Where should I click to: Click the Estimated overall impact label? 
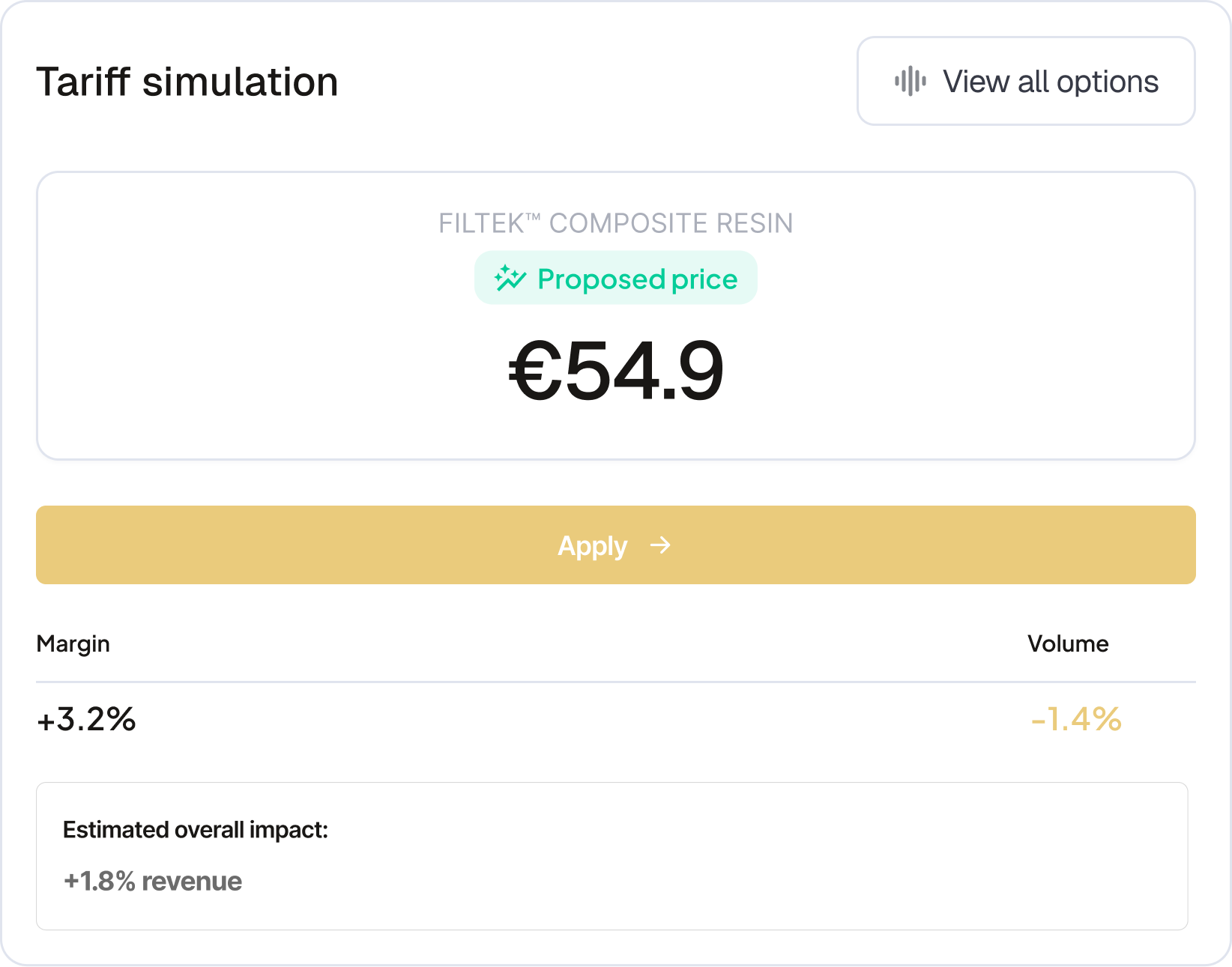click(196, 830)
